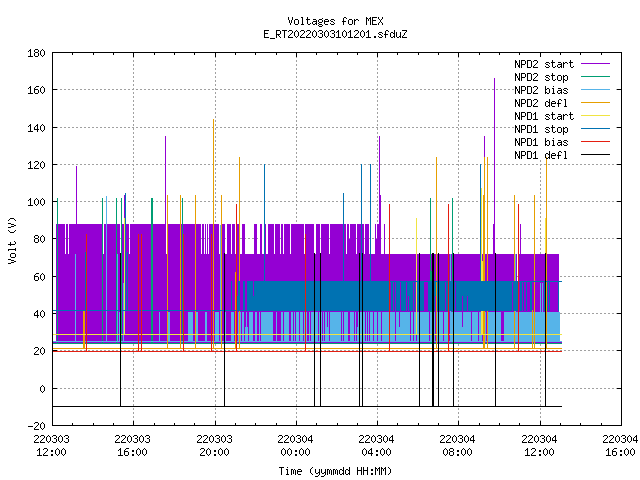The image size is (640, 480).
Task: Click the black NPD1 defl legend line
Action: point(595,155)
